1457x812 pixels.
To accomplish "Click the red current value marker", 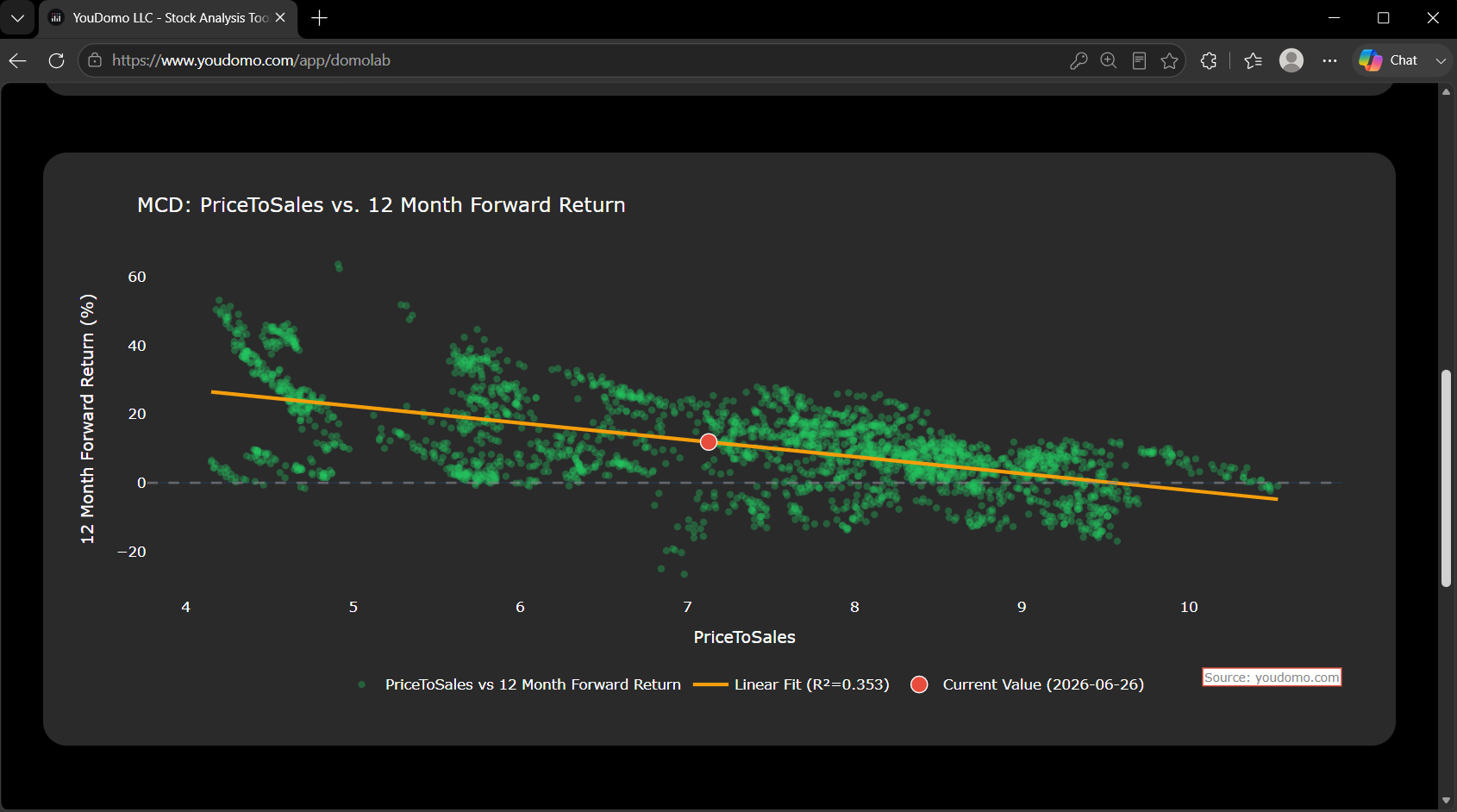I will (x=709, y=442).
